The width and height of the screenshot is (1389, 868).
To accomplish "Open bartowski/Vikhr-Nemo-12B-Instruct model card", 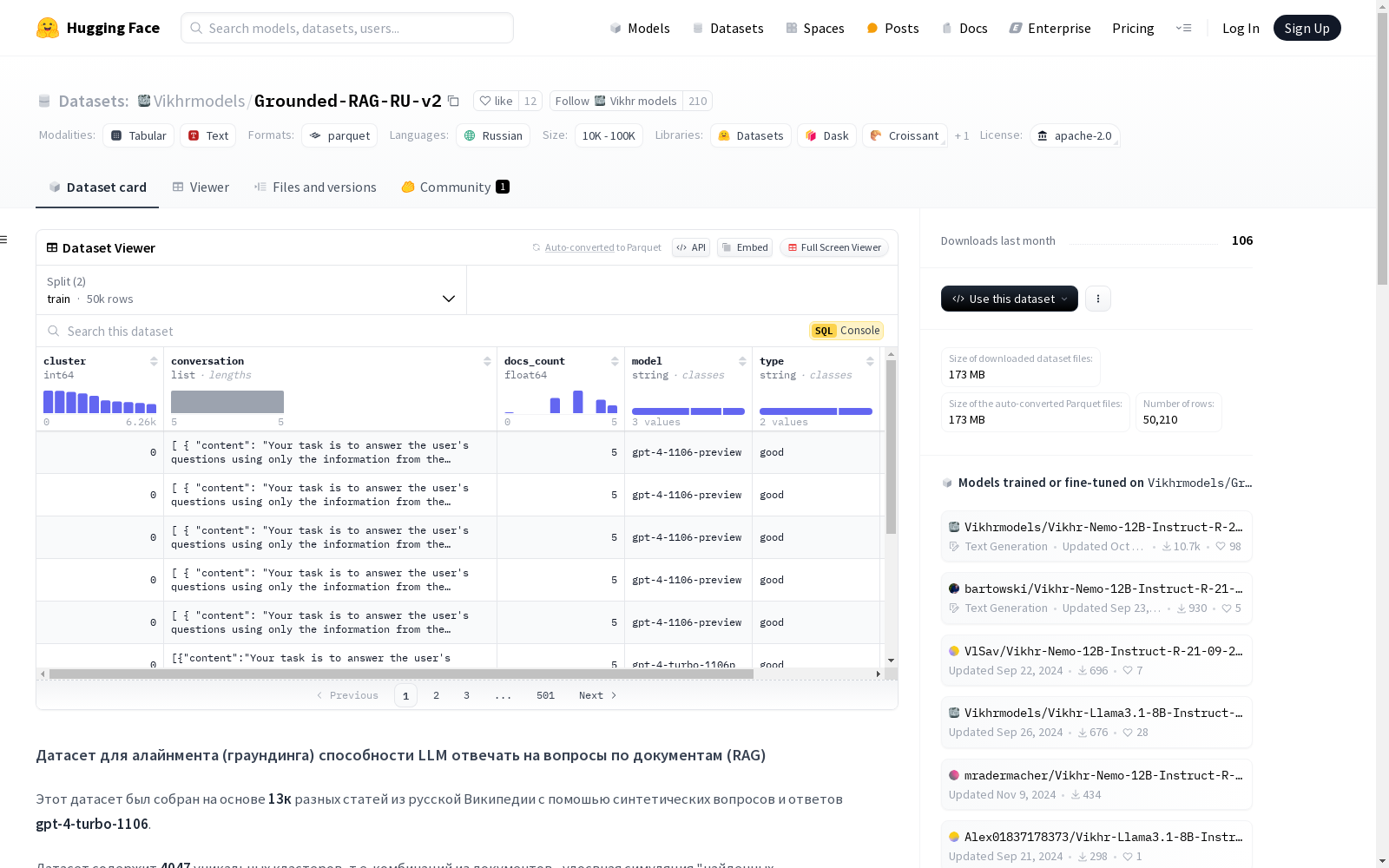I will [1096, 597].
